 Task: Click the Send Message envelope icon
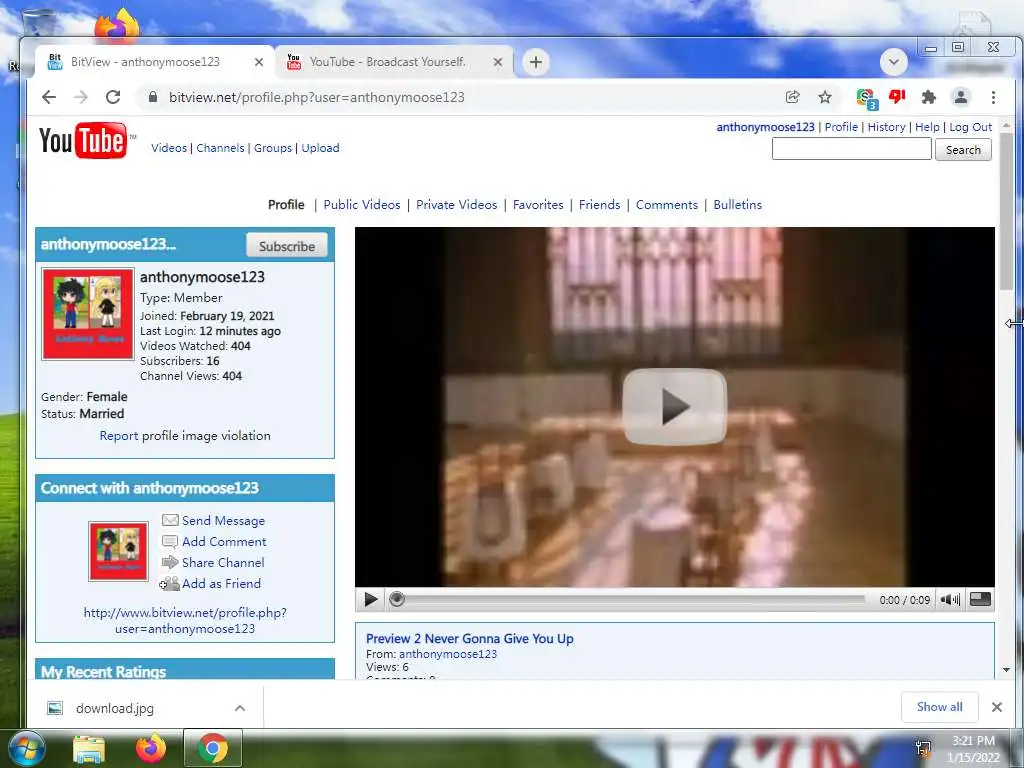pos(170,520)
